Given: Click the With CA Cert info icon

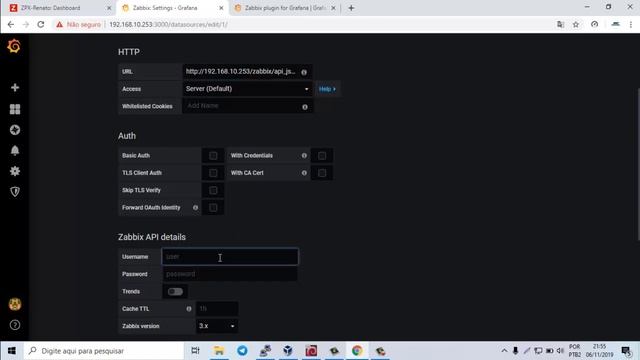Looking at the screenshot, I should click(304, 173).
